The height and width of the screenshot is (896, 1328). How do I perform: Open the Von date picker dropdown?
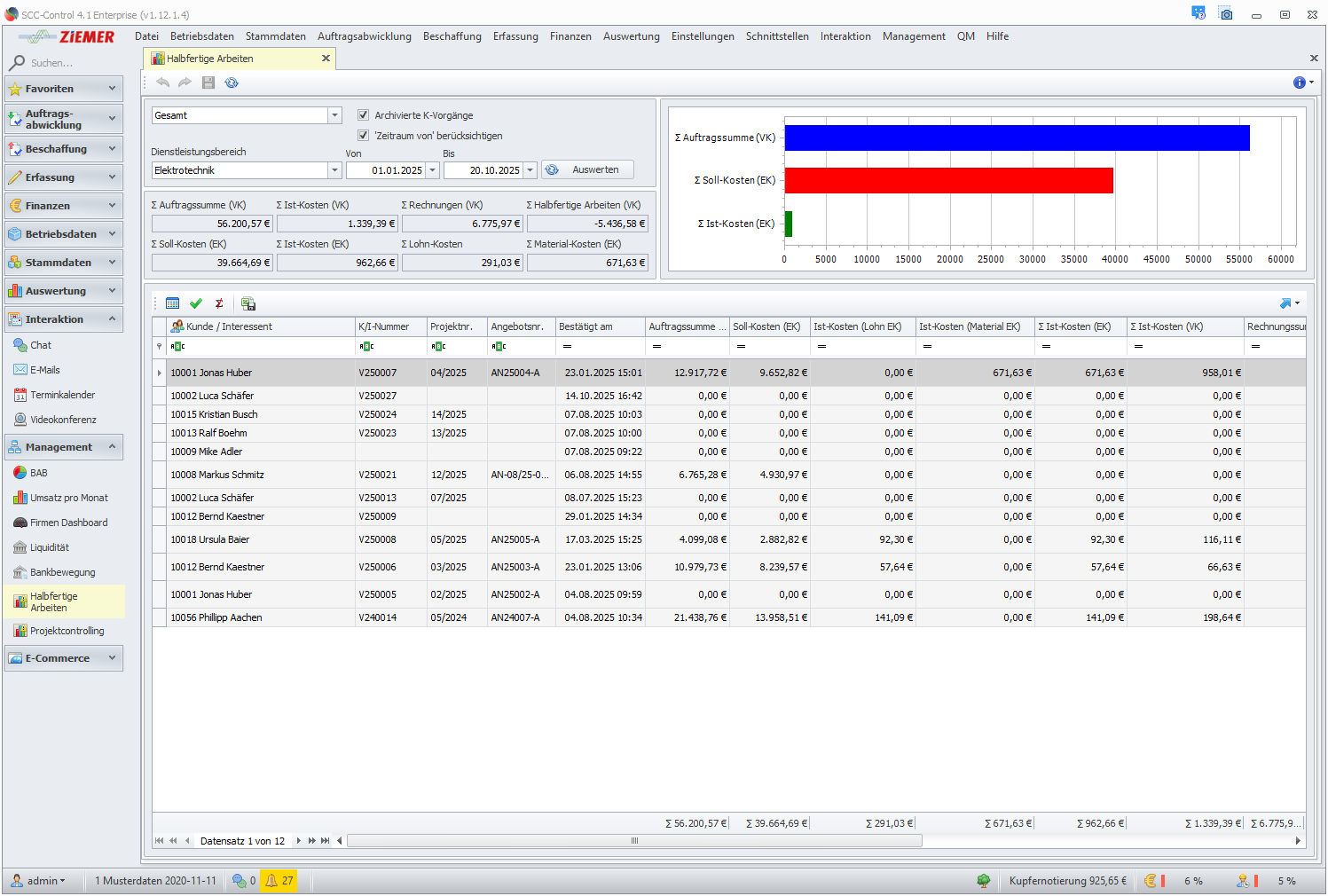tap(433, 170)
